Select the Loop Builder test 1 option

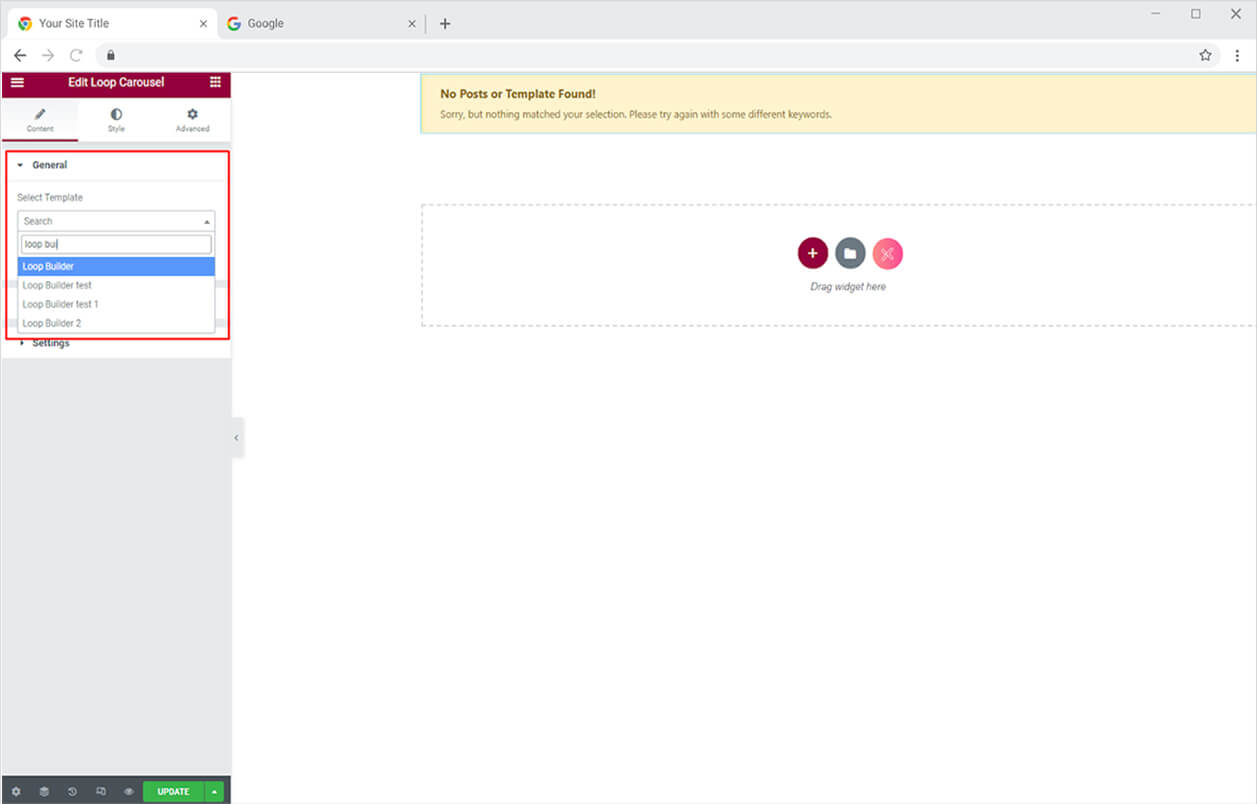(61, 304)
